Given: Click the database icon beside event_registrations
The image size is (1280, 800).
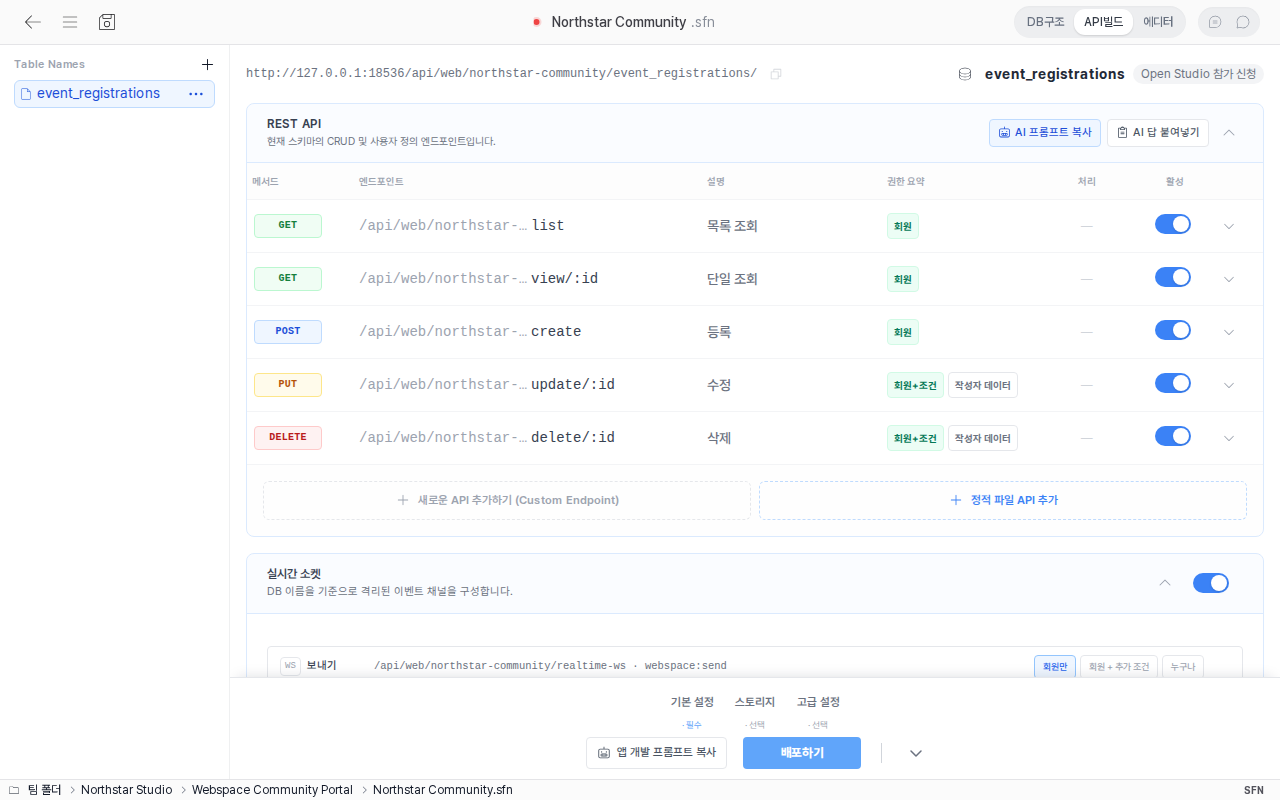Looking at the screenshot, I should point(965,74).
